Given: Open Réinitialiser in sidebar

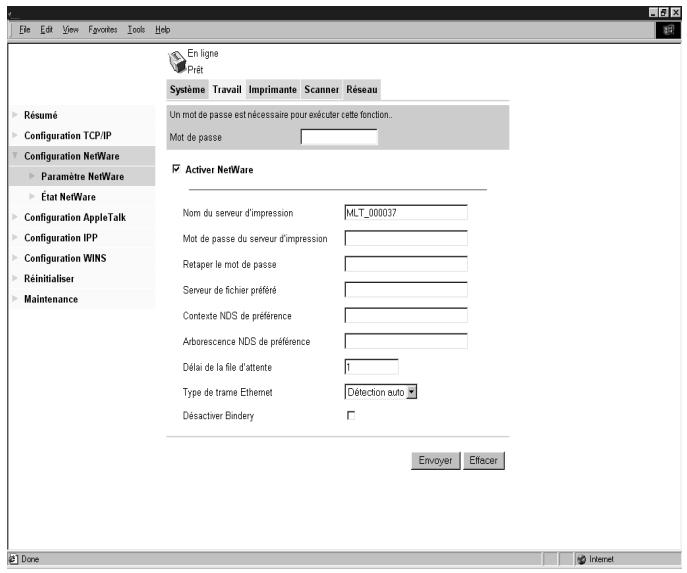Looking at the screenshot, I should pos(49,279).
